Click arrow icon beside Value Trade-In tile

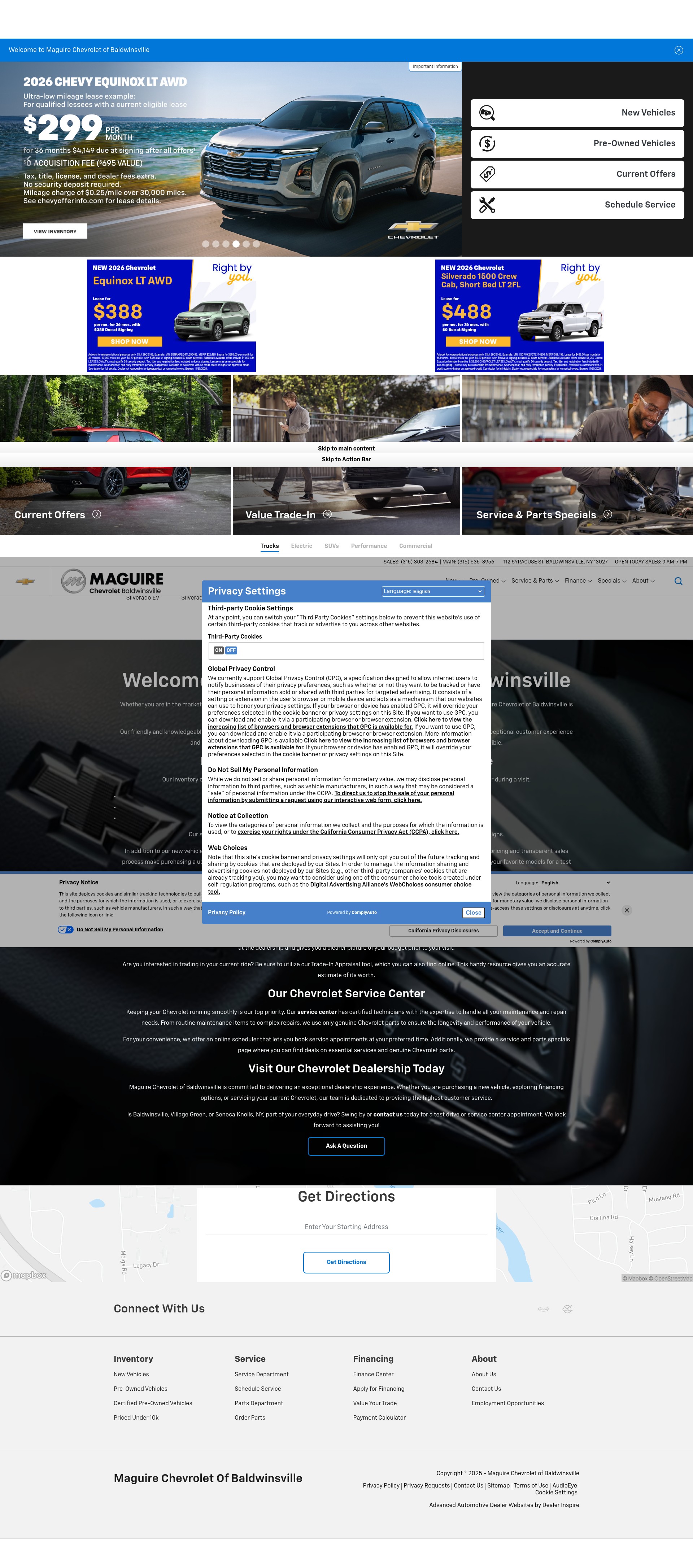pyautogui.click(x=327, y=514)
